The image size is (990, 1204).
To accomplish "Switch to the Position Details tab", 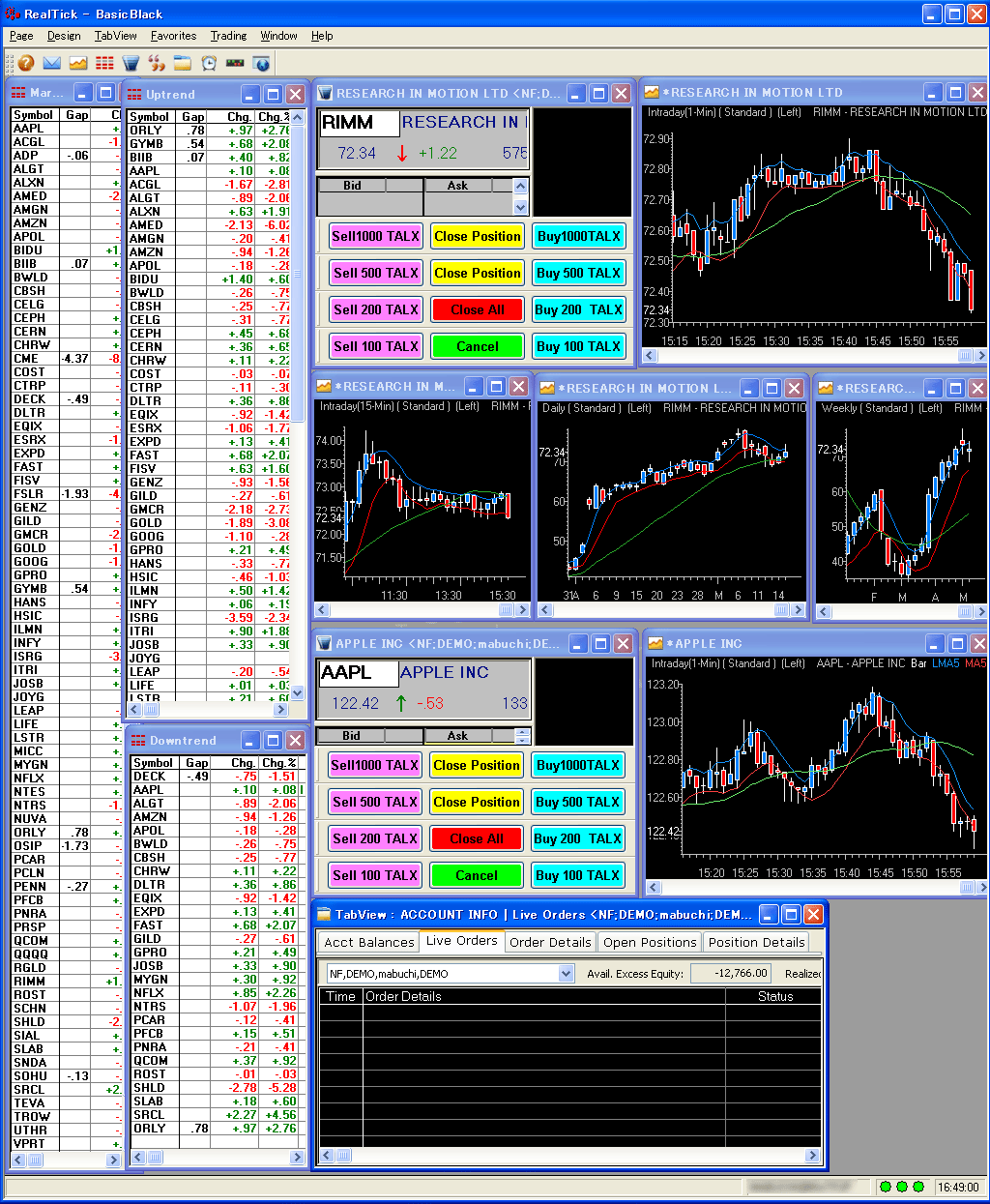I will click(x=756, y=942).
